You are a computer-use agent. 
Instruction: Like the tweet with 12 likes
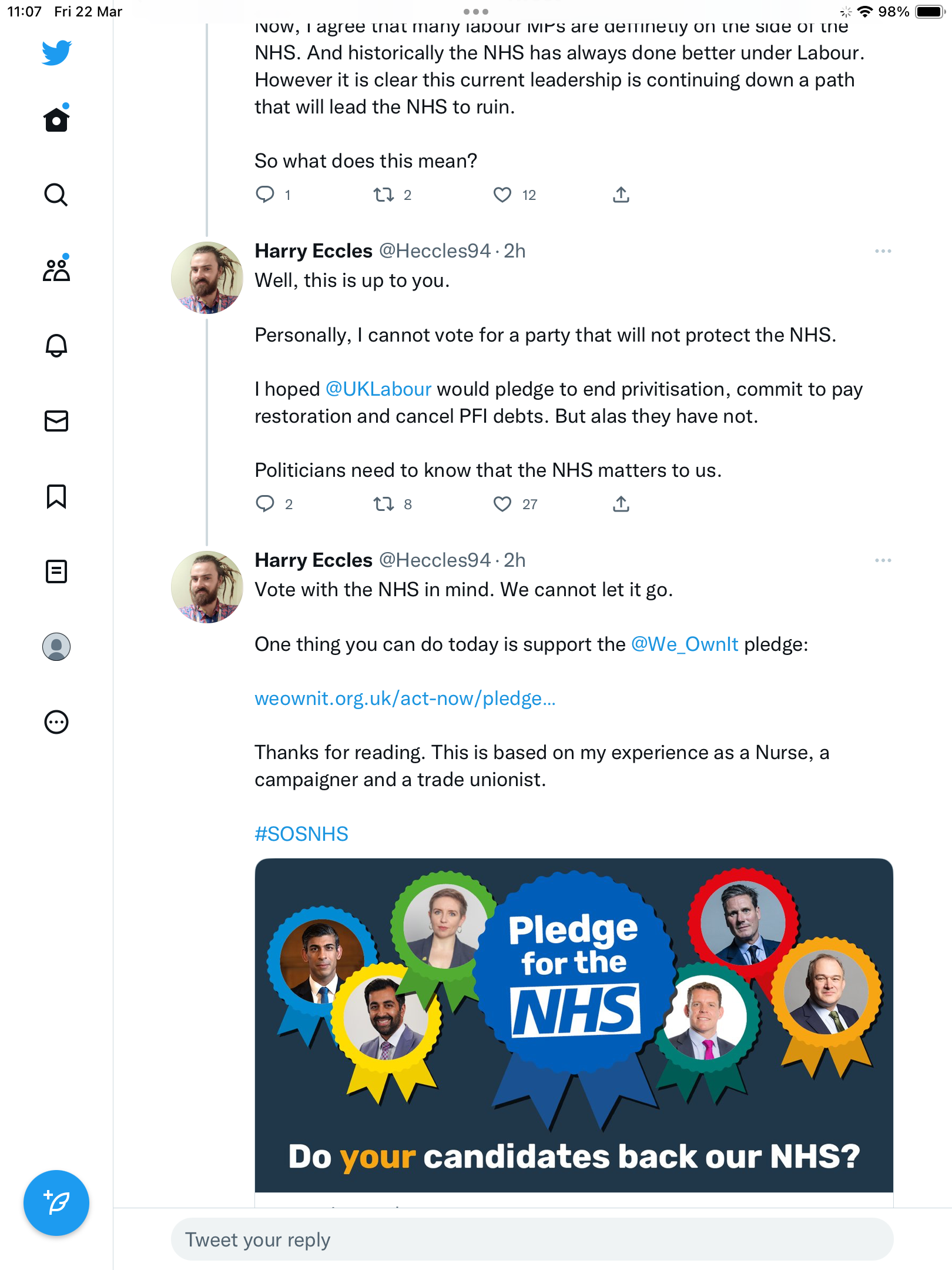[x=502, y=195]
